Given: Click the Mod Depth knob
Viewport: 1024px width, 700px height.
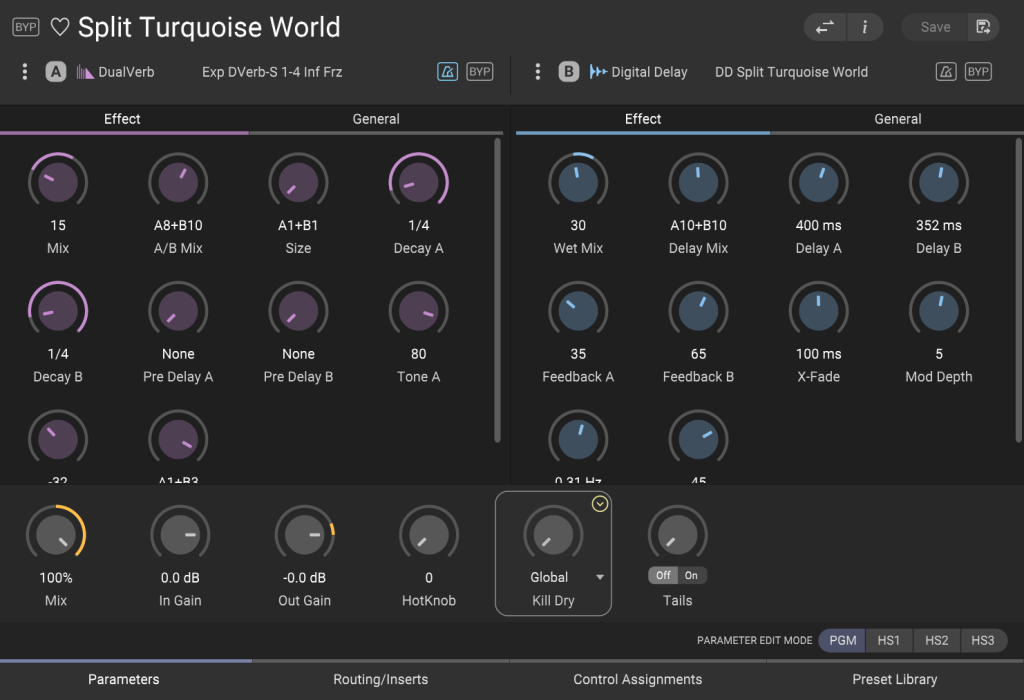Looking at the screenshot, I should [x=938, y=311].
